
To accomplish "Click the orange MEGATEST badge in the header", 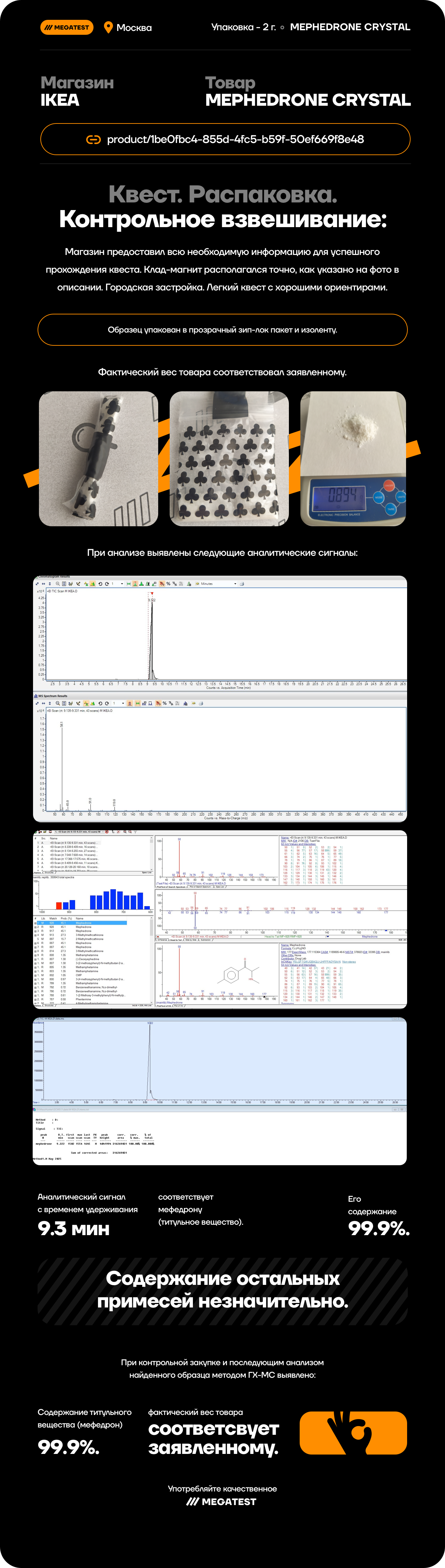I will [x=67, y=27].
